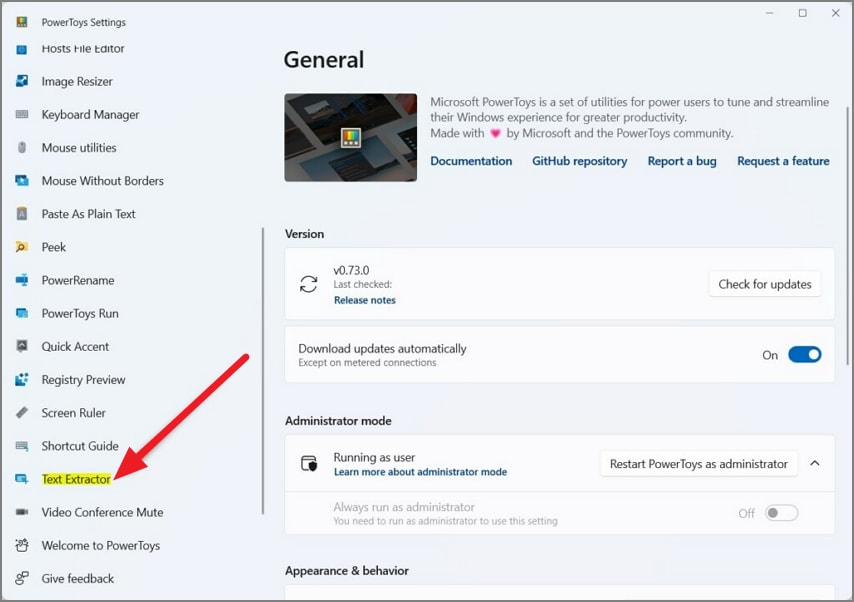Screen dimensions: 854x602
Task: Click Check for updates button
Action: pos(765,284)
